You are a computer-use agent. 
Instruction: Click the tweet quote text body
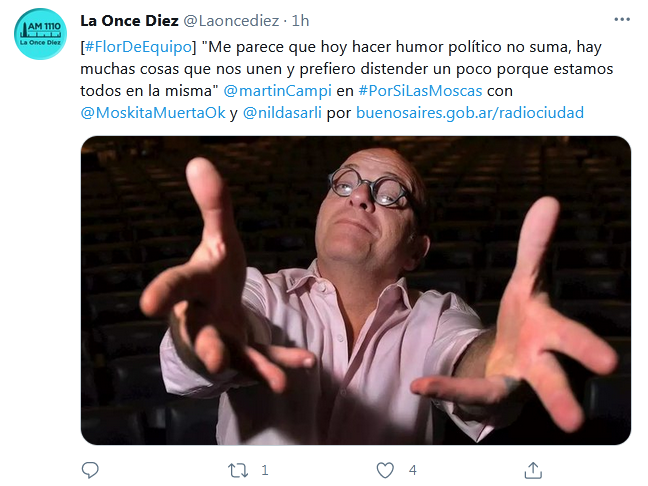[x=346, y=69]
